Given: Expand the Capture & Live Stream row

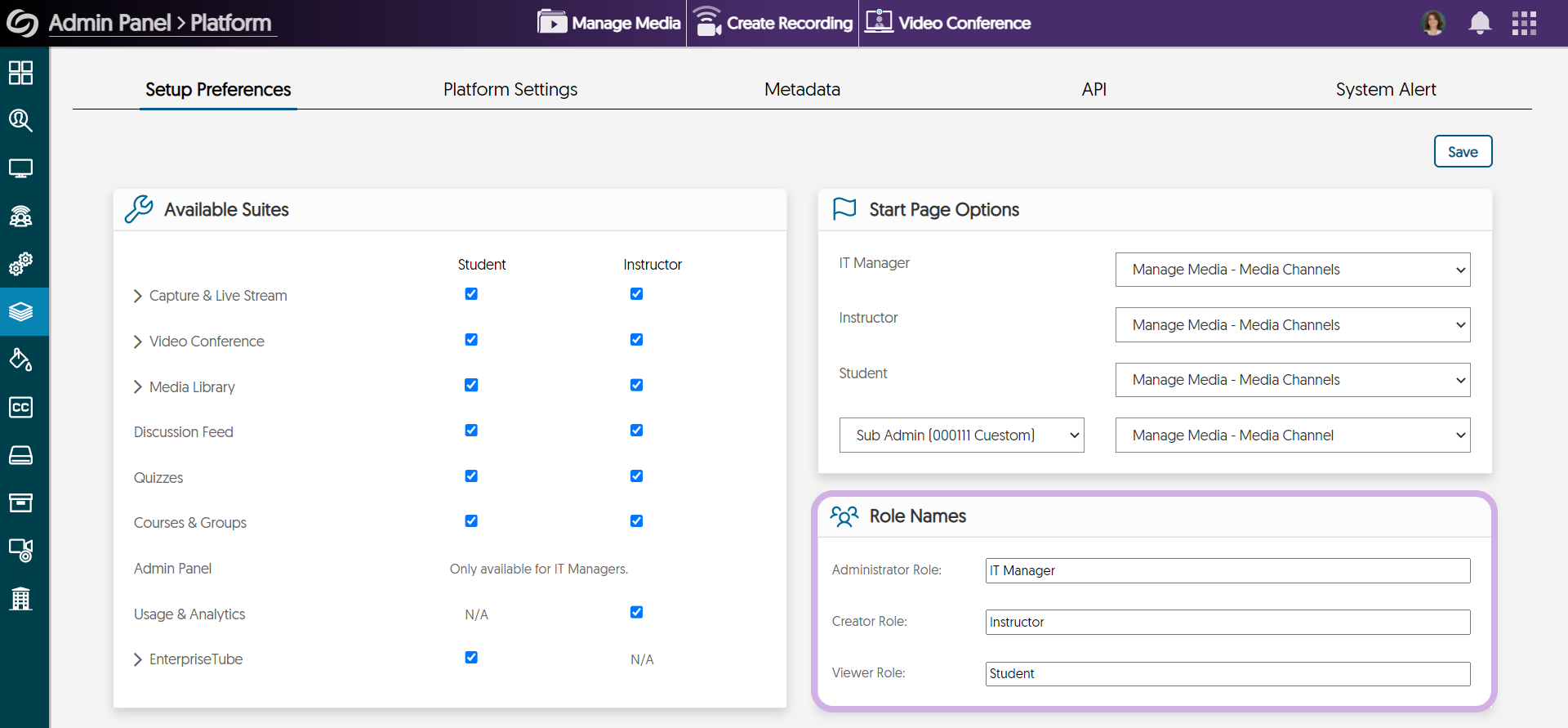Looking at the screenshot, I should 138,296.
